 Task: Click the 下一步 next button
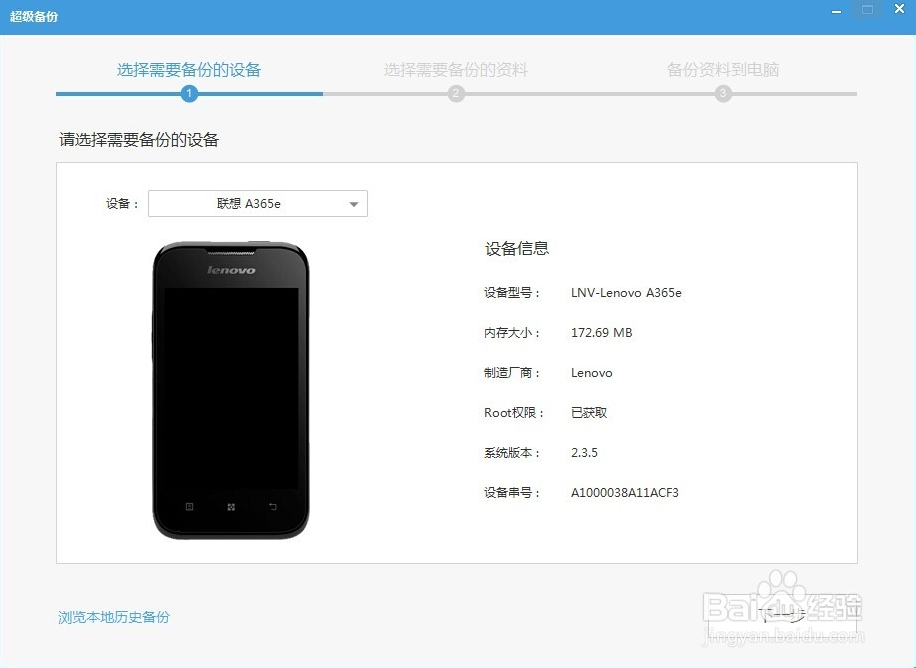(x=782, y=614)
